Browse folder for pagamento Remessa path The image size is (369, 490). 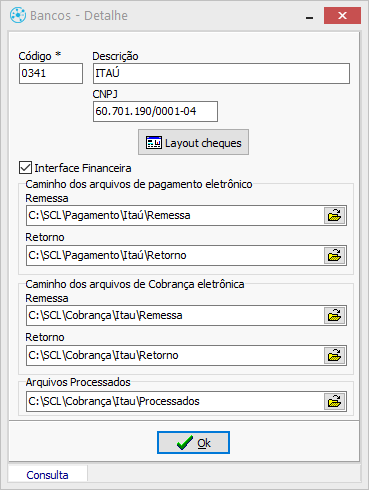[335, 215]
